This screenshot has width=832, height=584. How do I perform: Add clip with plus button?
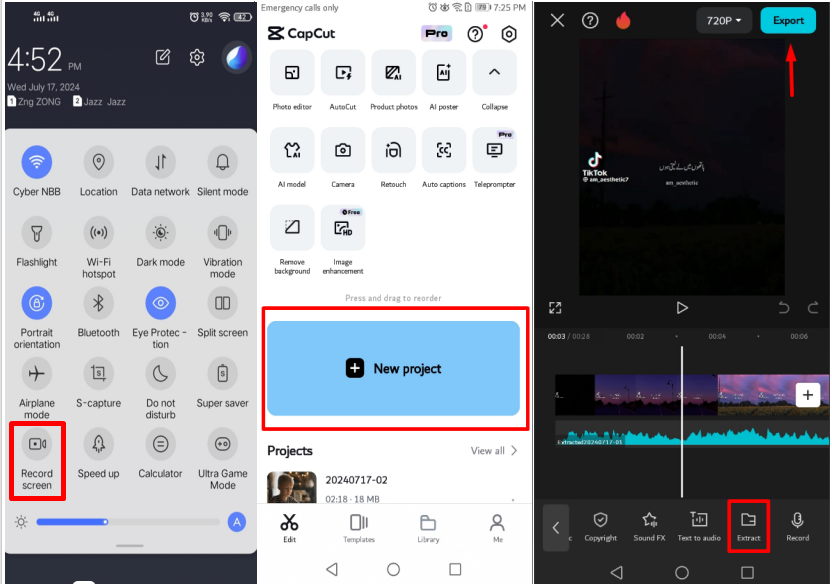[x=808, y=395]
